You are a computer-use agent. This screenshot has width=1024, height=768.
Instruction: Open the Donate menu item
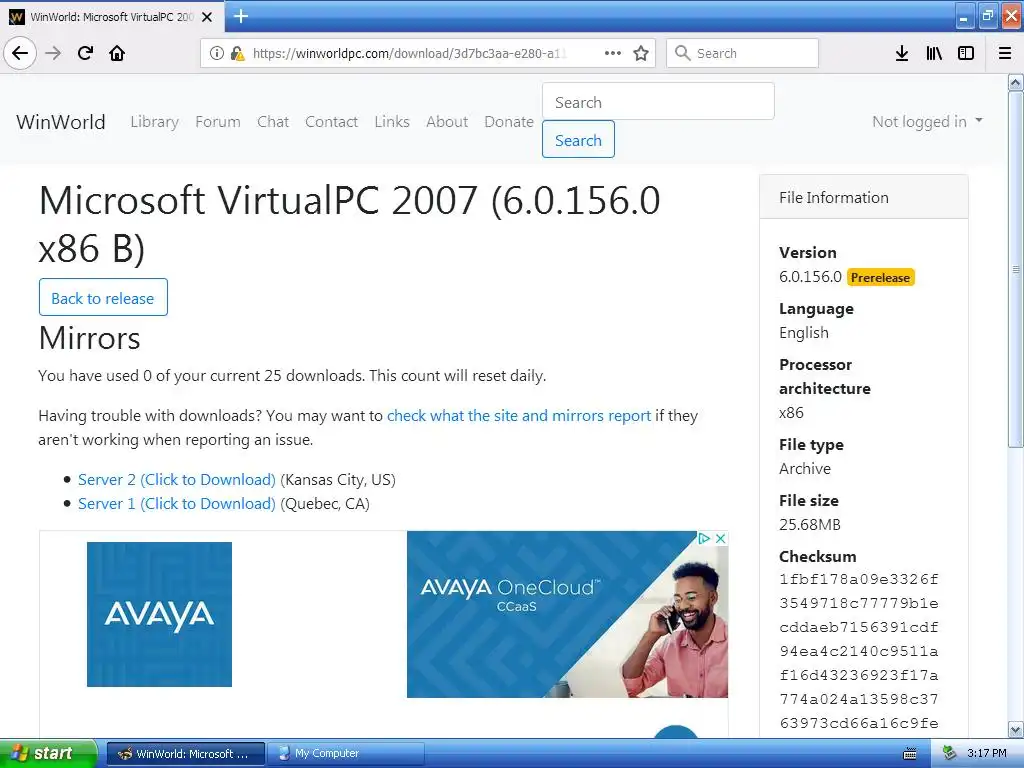tap(509, 121)
